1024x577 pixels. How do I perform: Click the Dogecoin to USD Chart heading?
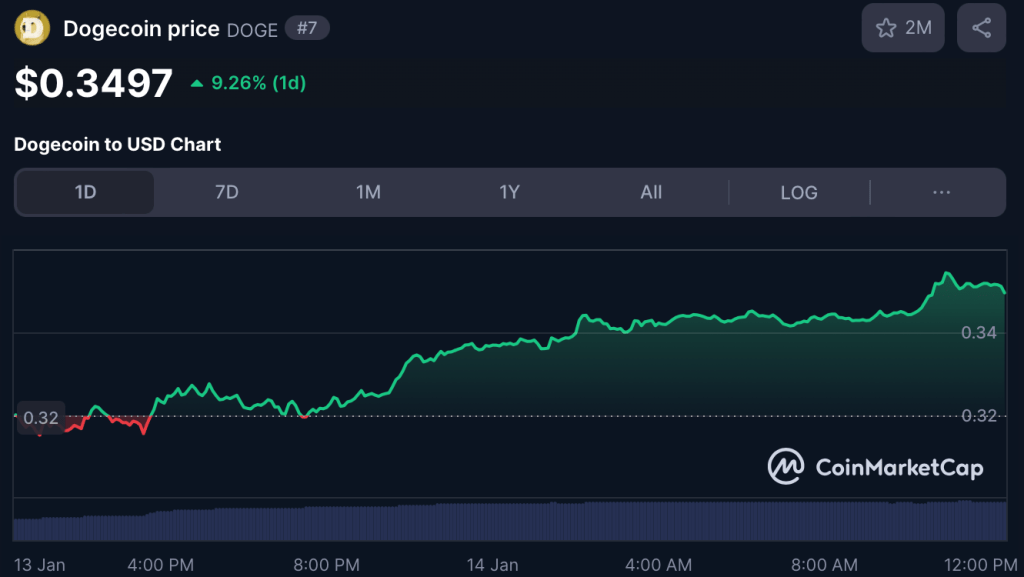(118, 144)
